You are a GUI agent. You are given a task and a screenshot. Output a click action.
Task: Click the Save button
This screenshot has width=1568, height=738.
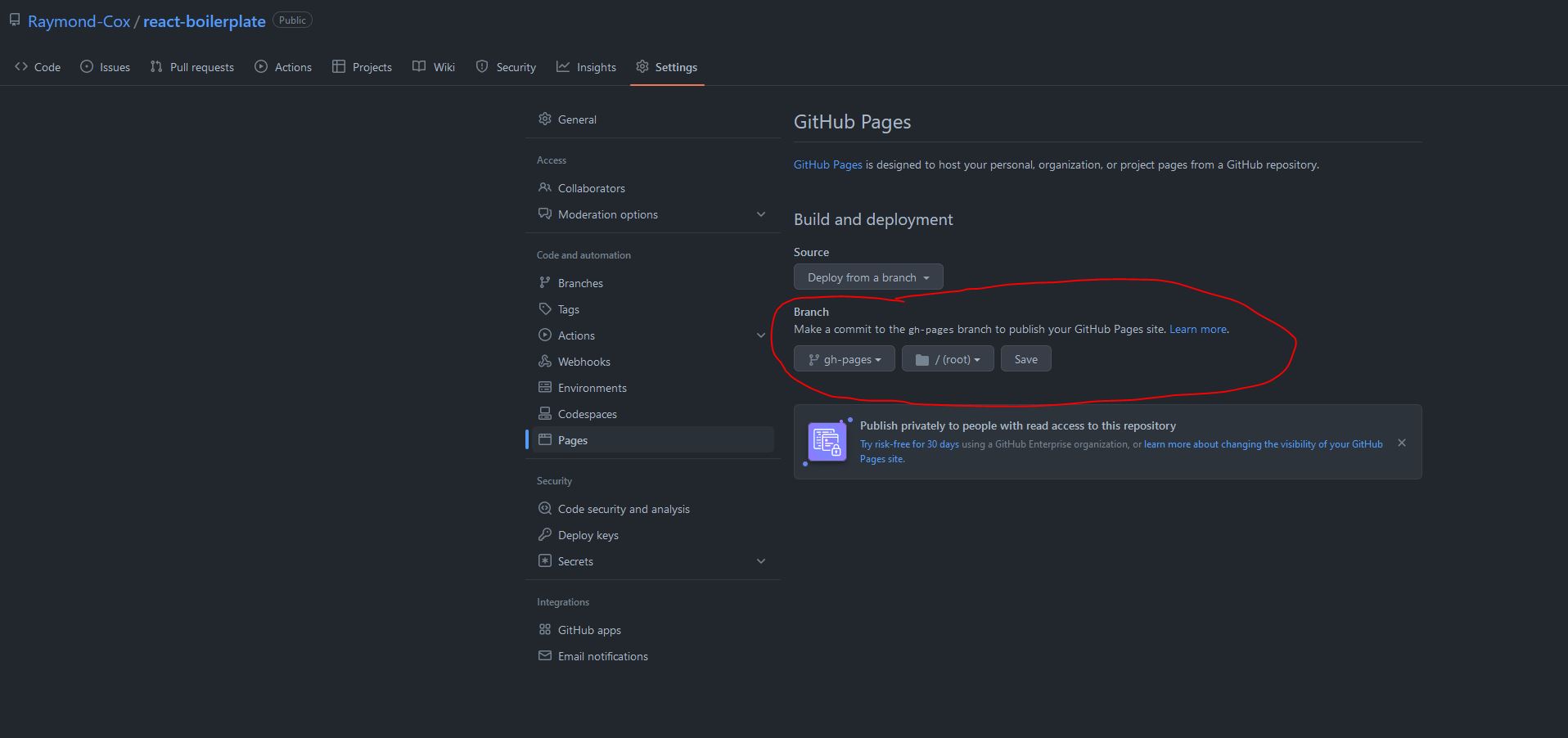click(x=1026, y=359)
